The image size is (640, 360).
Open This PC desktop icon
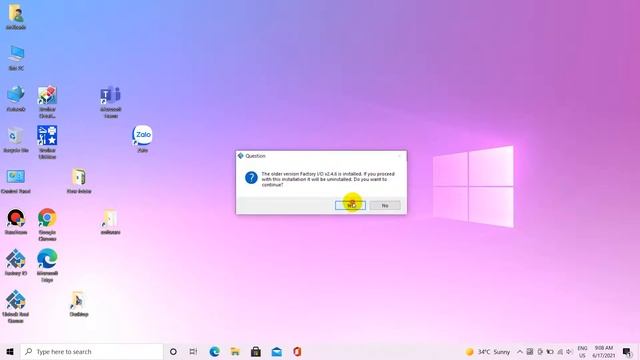(x=16, y=58)
